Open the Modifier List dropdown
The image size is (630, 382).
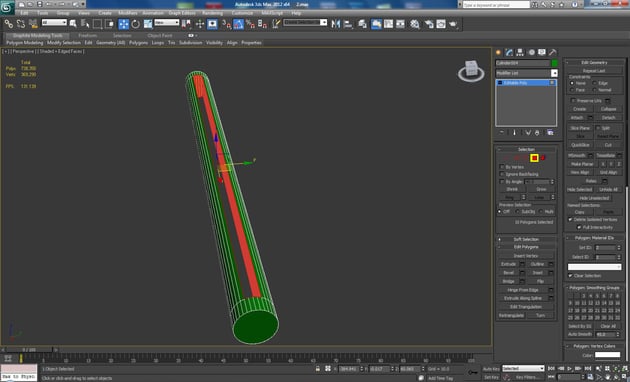[527, 73]
